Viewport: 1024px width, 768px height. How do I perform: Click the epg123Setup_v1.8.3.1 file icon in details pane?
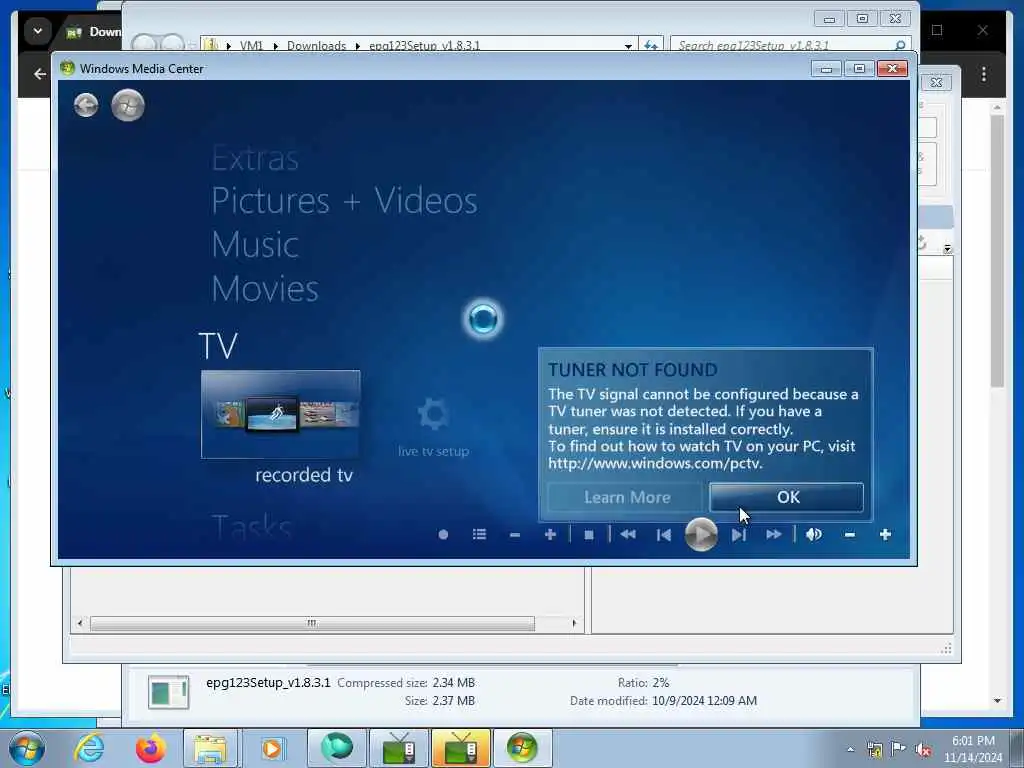(168, 692)
